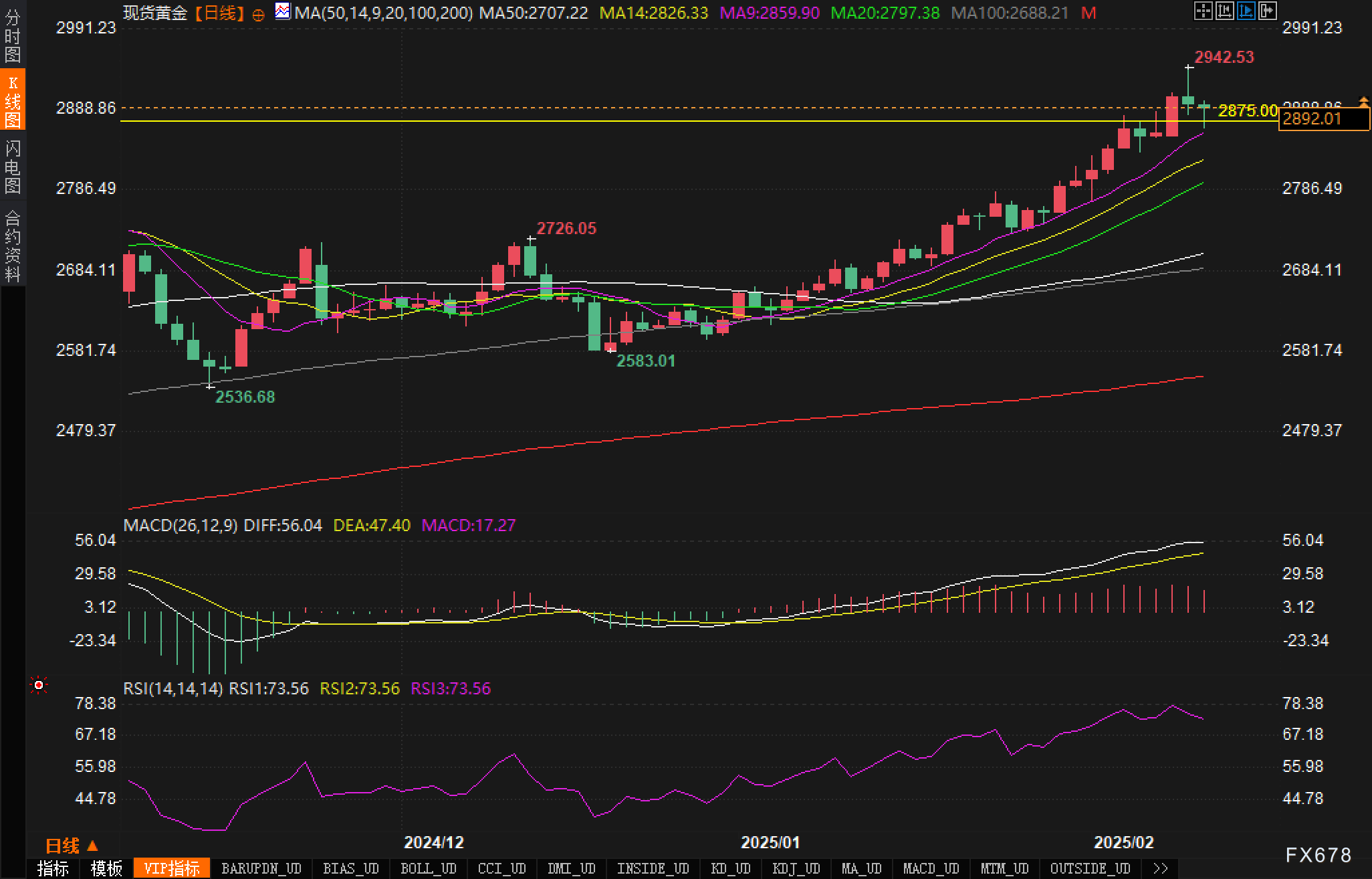Click the chart axis measure icon
The image size is (1372, 879).
[1224, 11]
